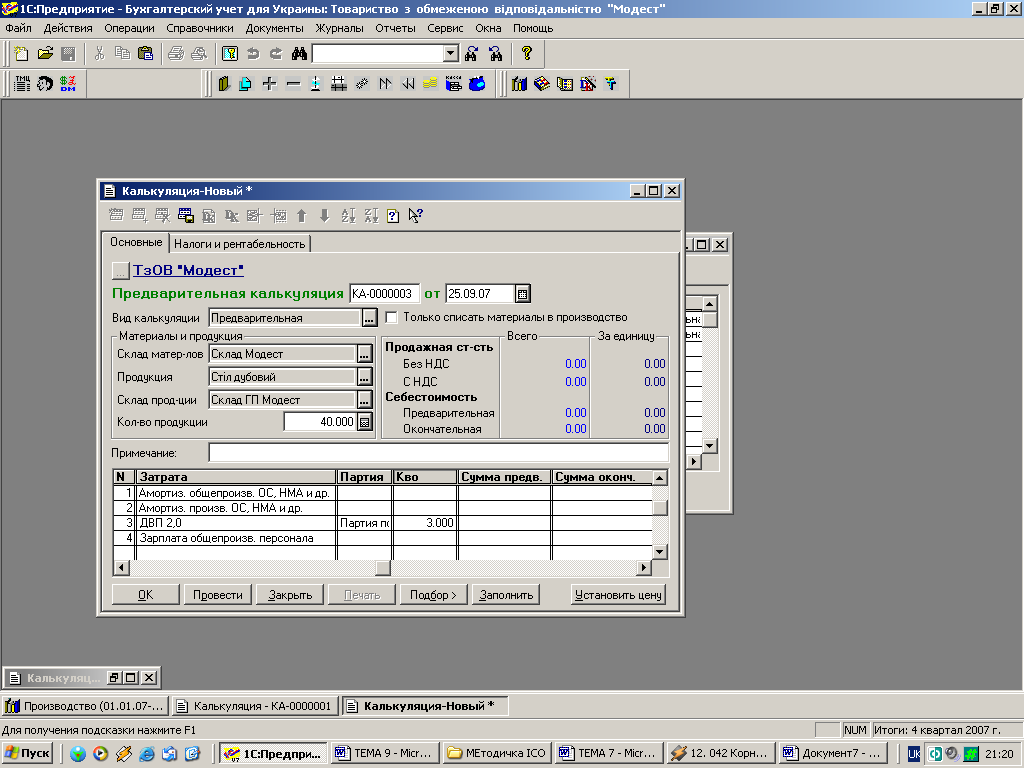Click the sort A-Z ascending icon
Image resolution: width=1024 pixels, height=768 pixels.
(348, 216)
